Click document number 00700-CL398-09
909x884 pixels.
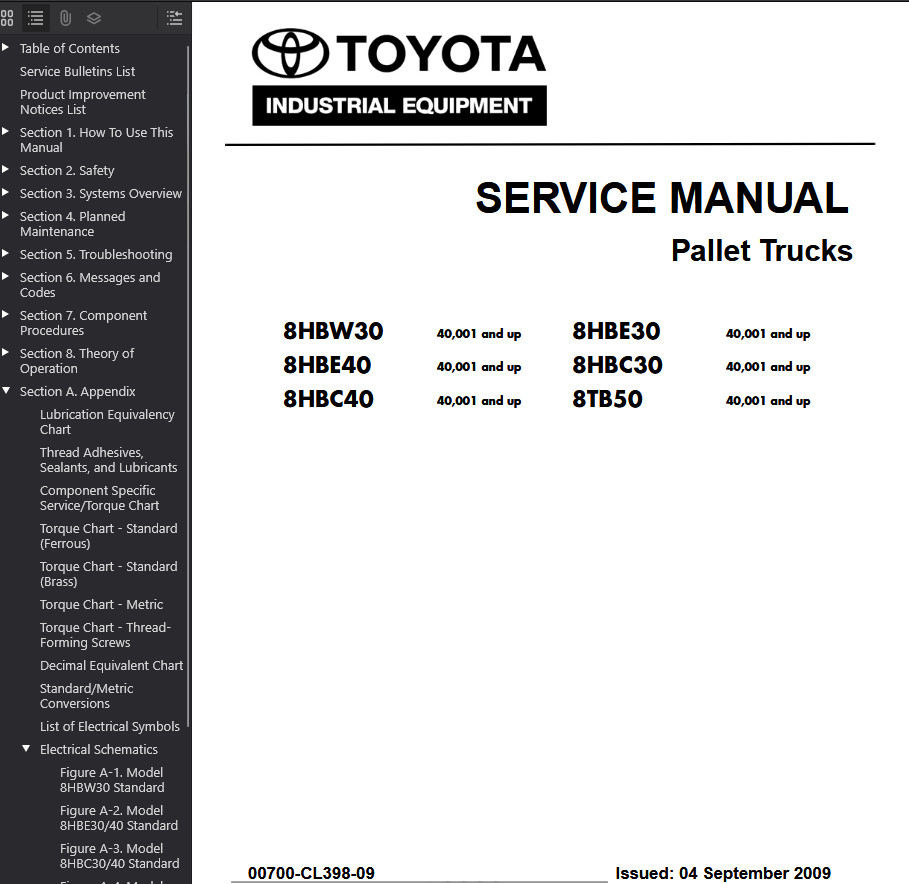tap(311, 873)
